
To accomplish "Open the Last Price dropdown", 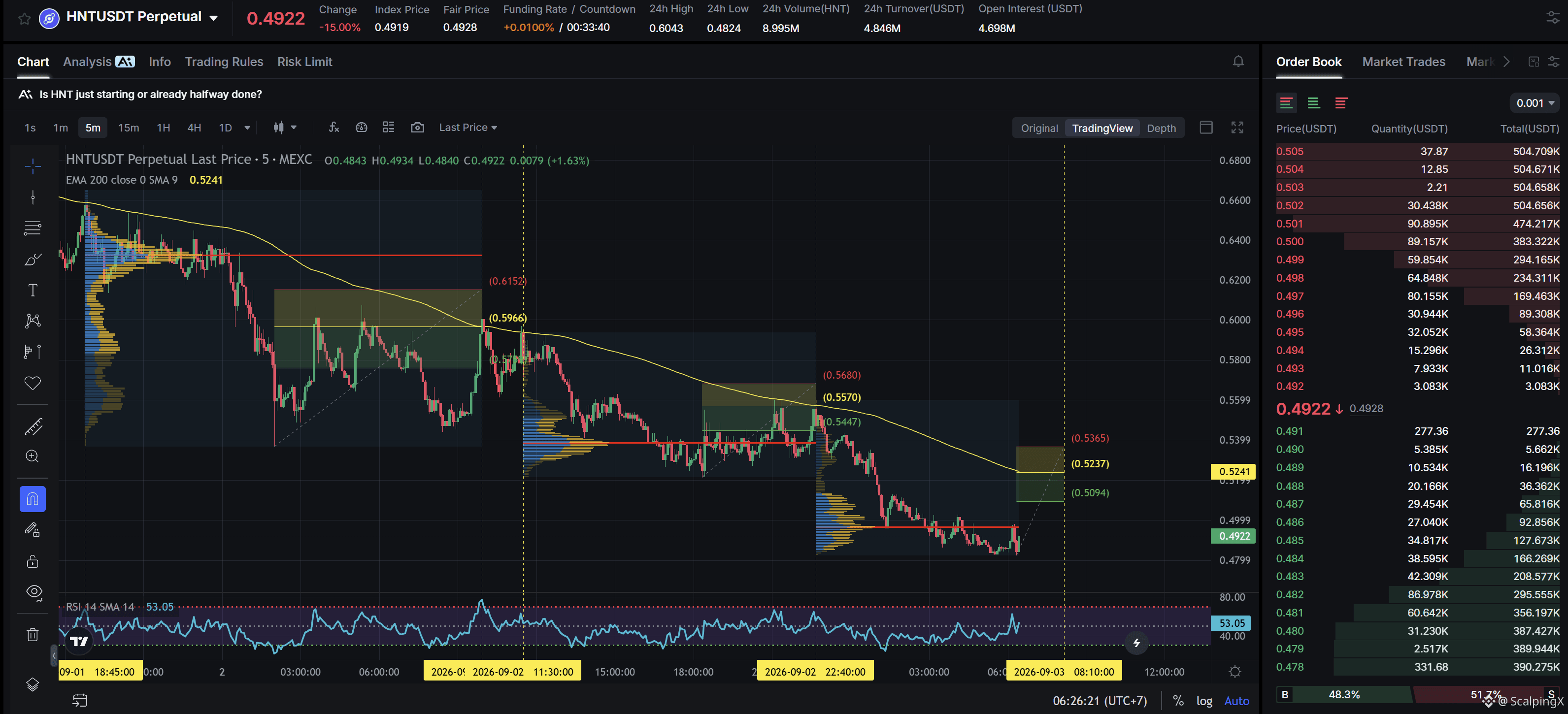I will 468,127.
